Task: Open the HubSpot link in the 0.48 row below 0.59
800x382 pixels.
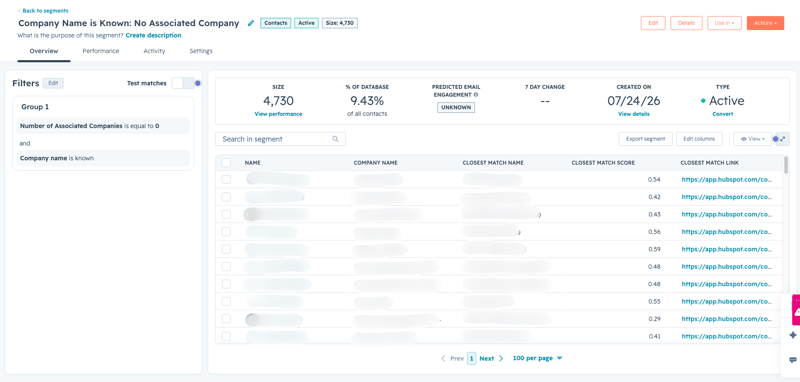Action: pos(727,266)
